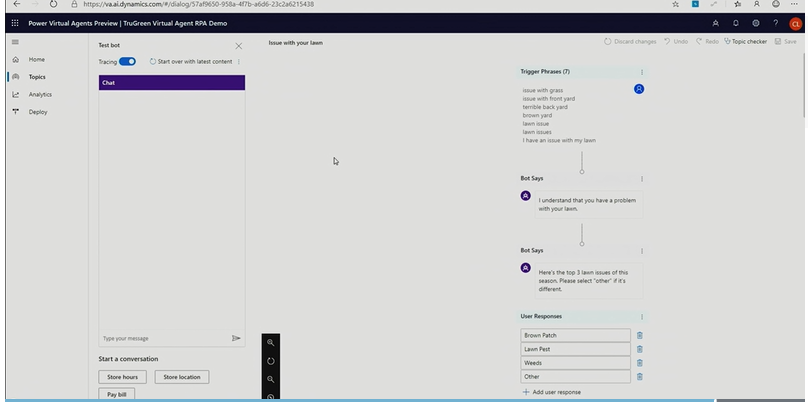The image size is (808, 402).
Task: Zoom in on the authoring canvas
Action: point(270,343)
